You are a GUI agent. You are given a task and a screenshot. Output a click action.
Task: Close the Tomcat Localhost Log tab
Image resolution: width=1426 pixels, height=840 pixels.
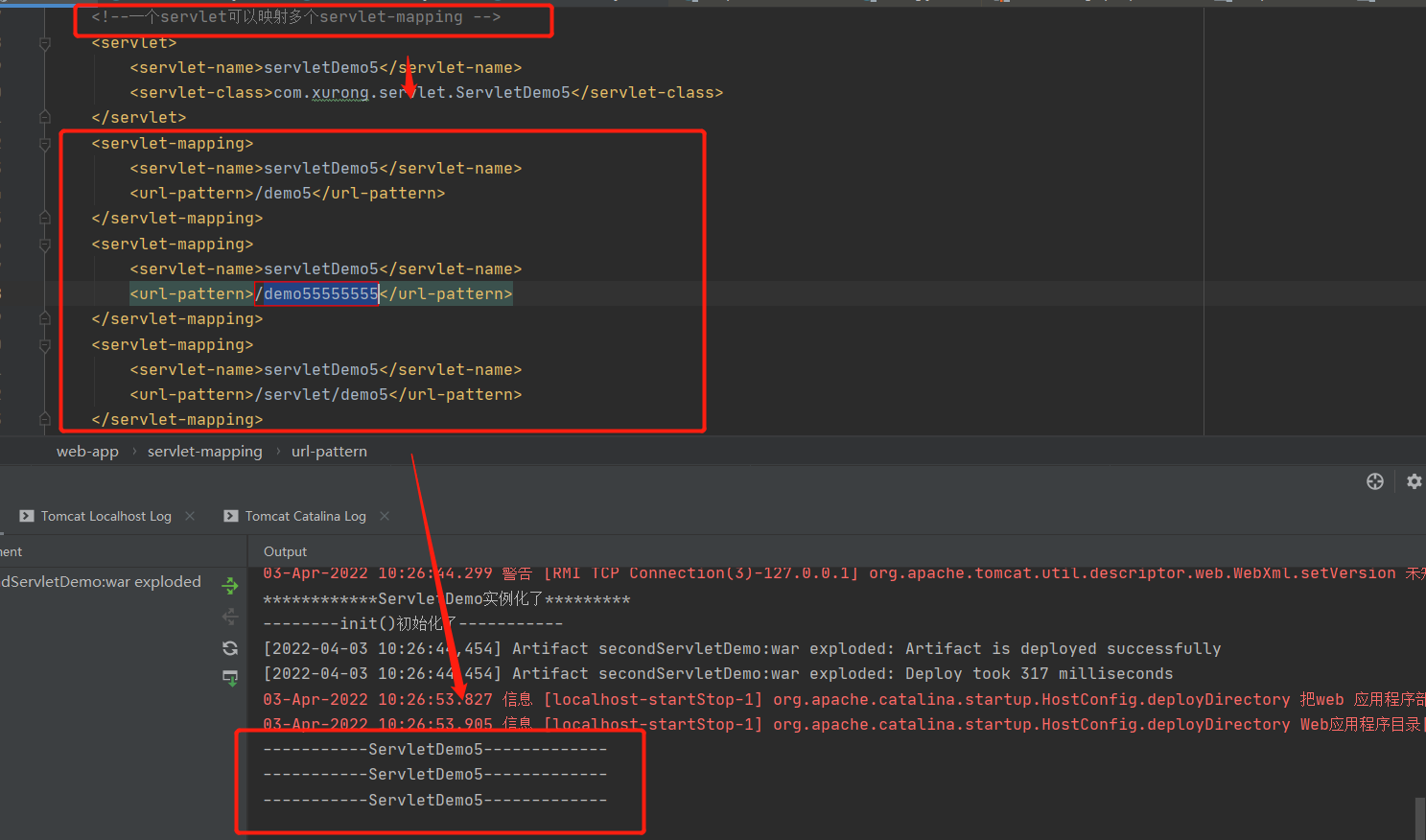pos(190,516)
